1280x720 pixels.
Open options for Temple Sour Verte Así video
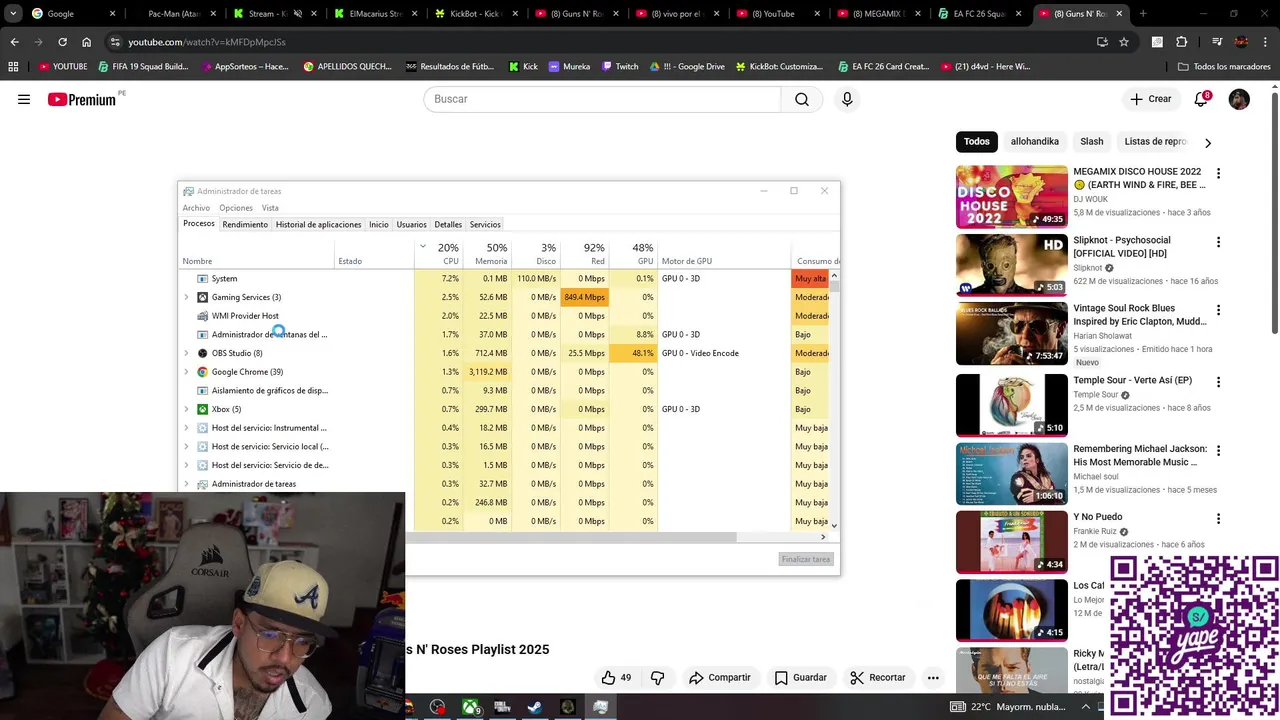pyautogui.click(x=1218, y=382)
